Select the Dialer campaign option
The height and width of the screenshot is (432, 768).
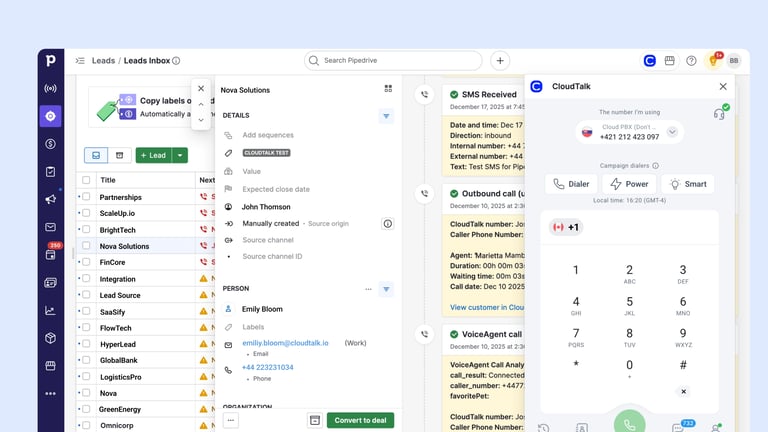pos(571,184)
